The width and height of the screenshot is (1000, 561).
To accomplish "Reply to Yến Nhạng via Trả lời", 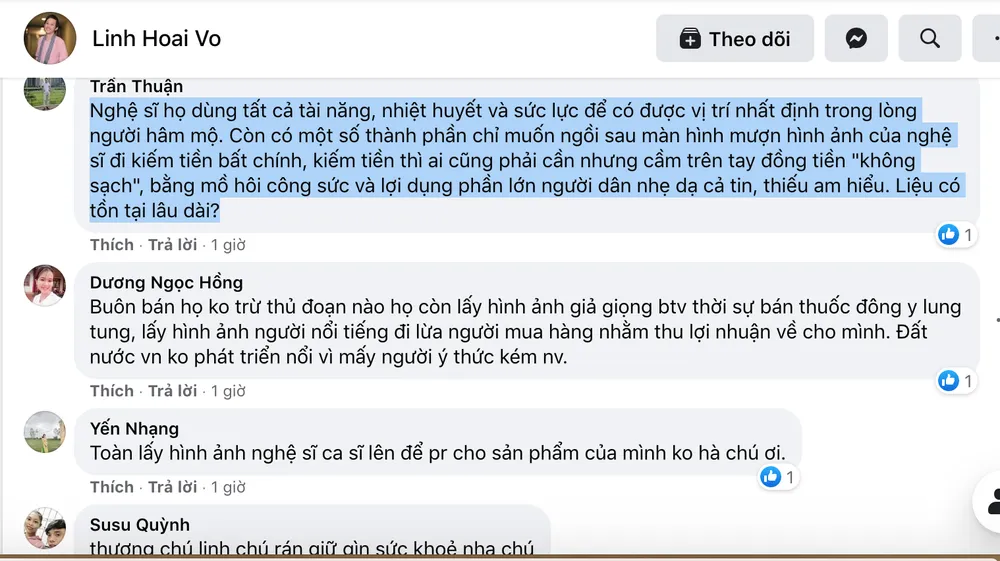I will 173,487.
